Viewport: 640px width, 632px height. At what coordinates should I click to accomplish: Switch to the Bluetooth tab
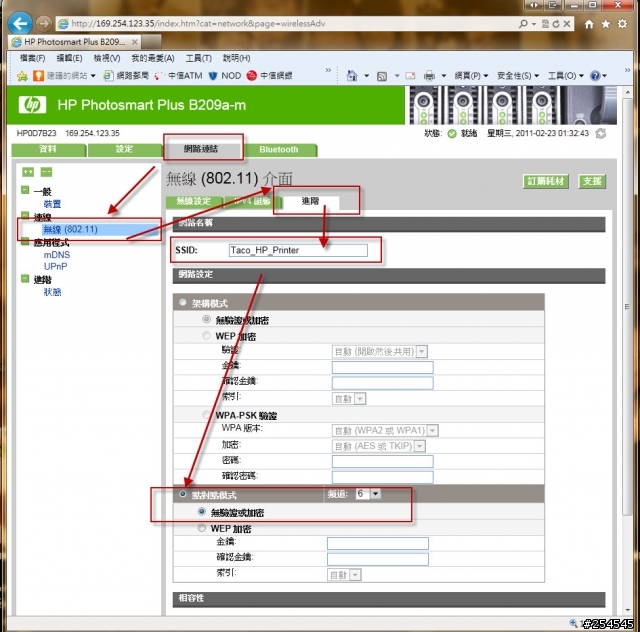279,150
